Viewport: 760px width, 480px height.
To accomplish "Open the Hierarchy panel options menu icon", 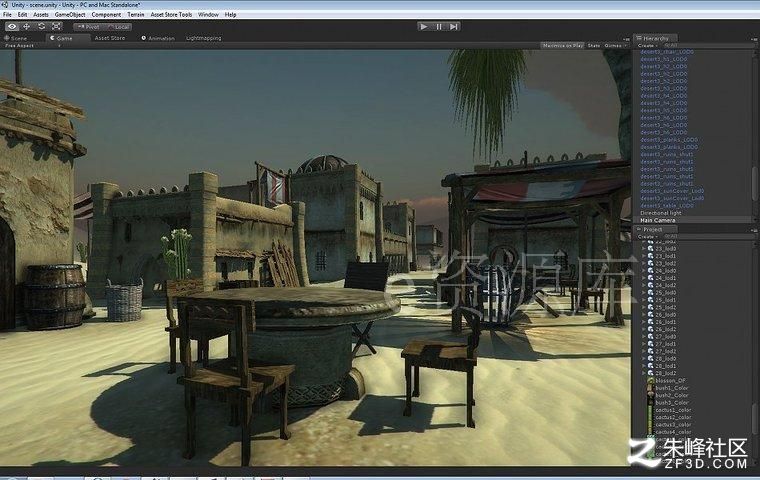I will tap(754, 38).
